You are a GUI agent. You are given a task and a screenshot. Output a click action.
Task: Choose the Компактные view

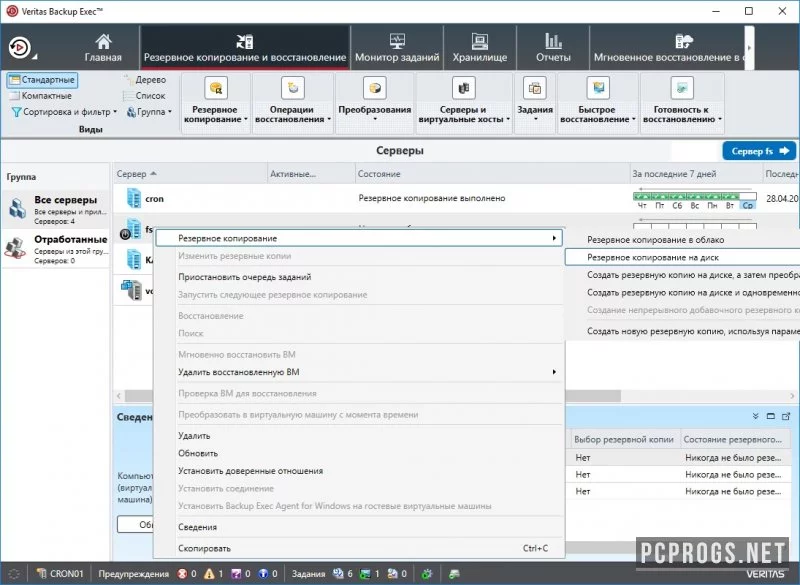point(40,95)
